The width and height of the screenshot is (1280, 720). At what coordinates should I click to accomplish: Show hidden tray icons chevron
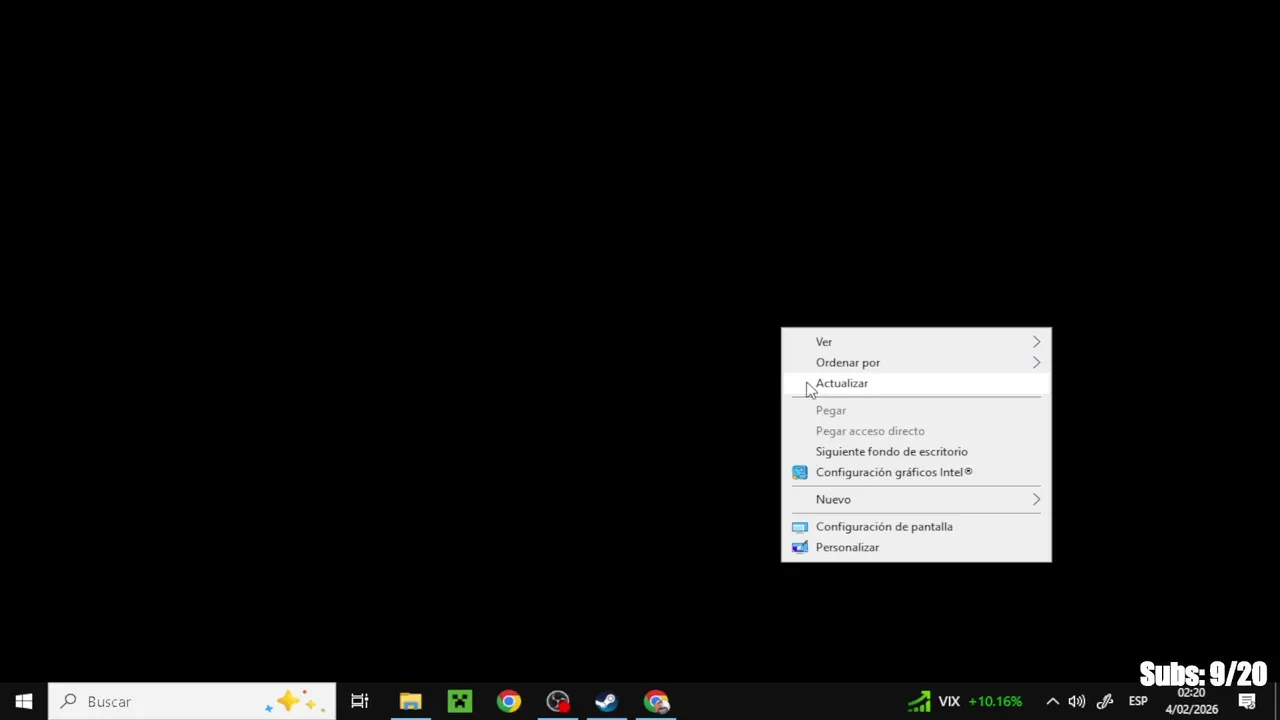(x=1052, y=701)
